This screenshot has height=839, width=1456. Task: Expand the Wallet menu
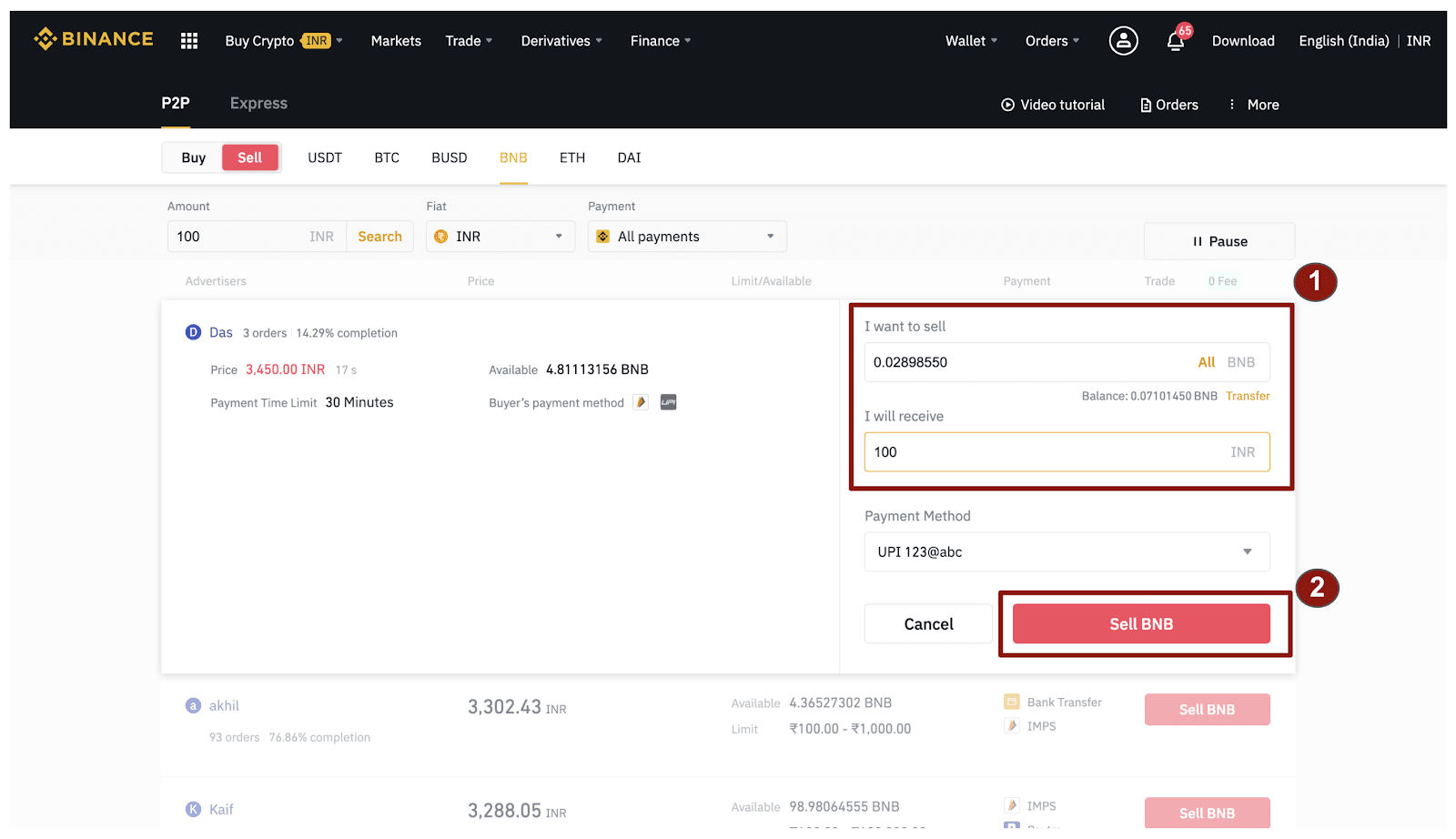[x=971, y=41]
